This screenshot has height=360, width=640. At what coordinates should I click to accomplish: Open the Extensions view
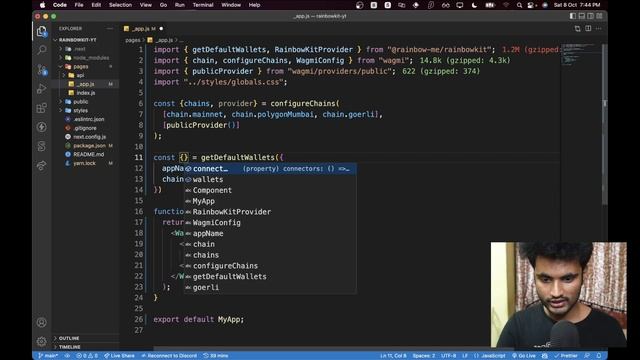point(42,108)
